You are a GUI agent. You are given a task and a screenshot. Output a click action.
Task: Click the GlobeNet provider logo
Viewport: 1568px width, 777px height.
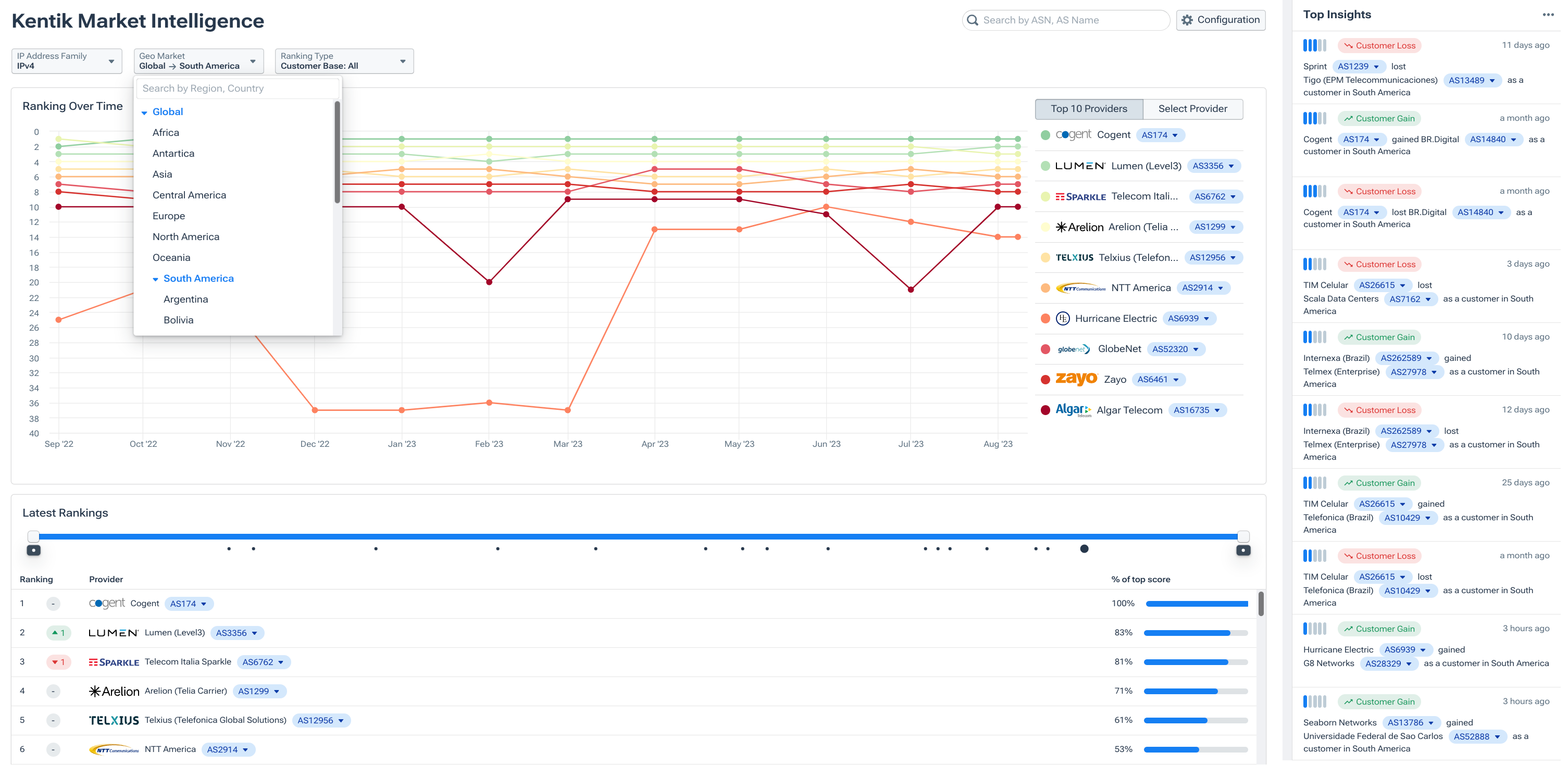(1073, 348)
